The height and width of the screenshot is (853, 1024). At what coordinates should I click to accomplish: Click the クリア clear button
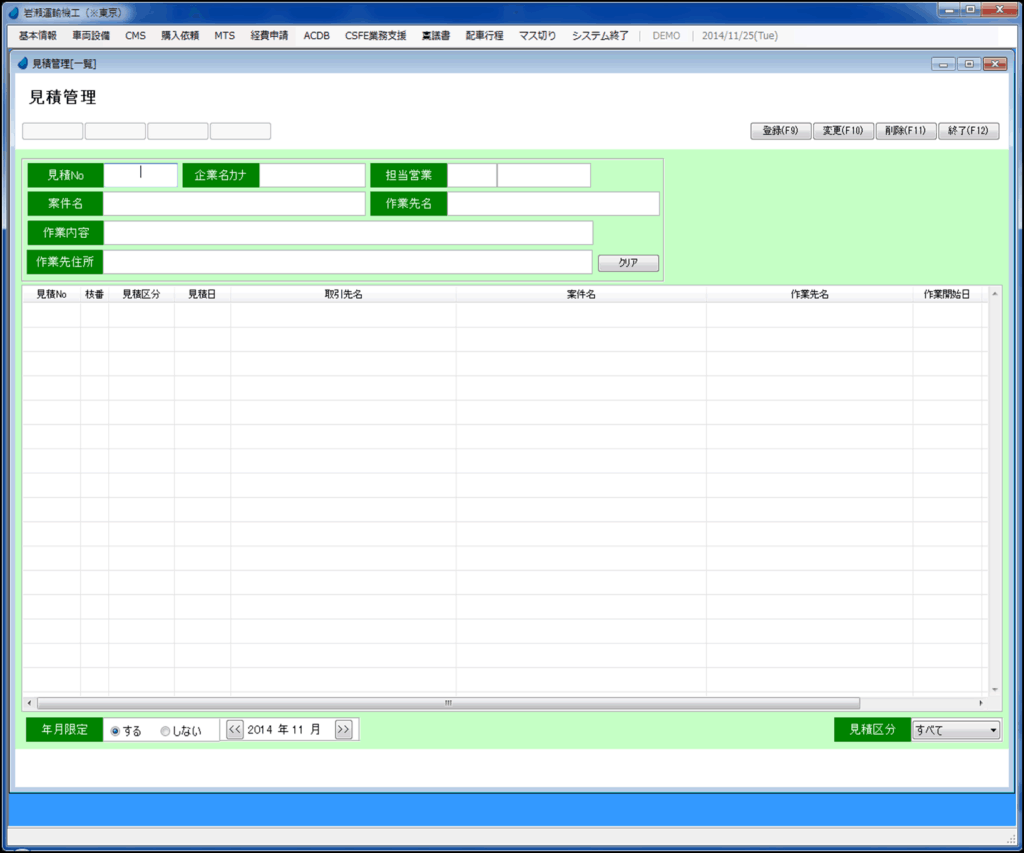(628, 263)
